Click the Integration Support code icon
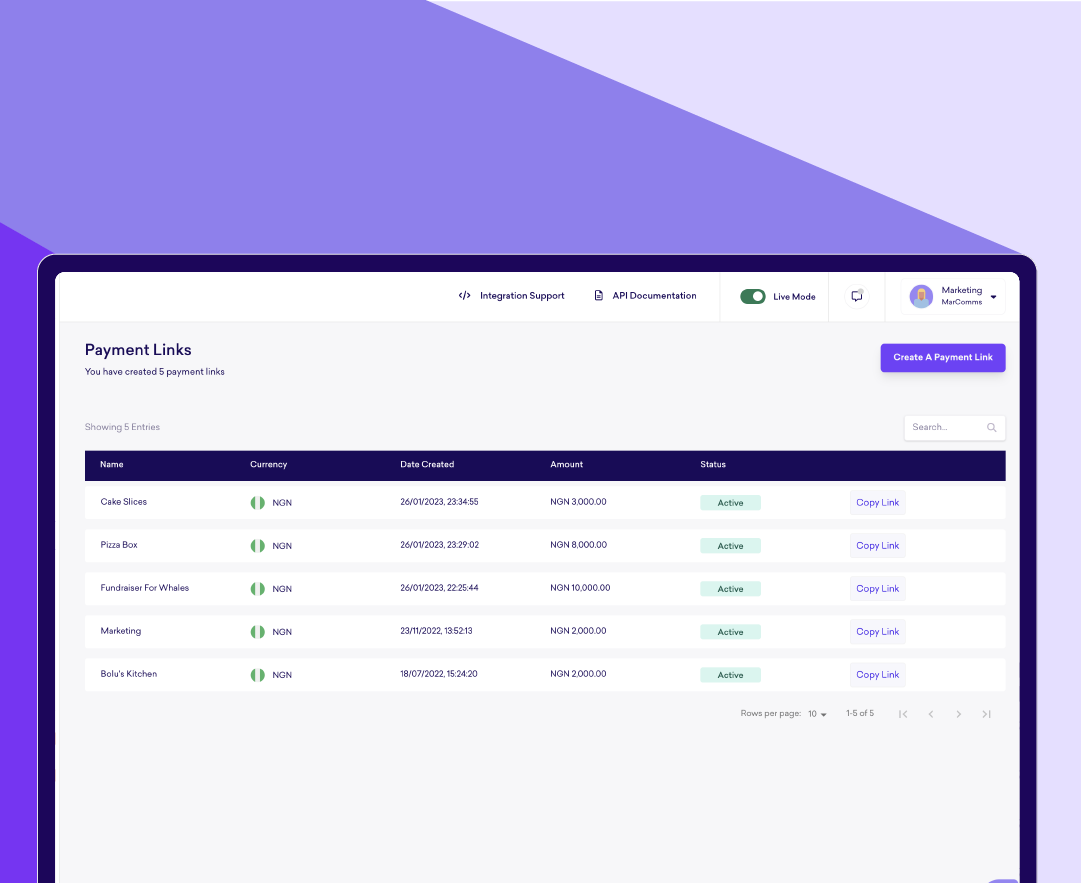1081x883 pixels. tap(465, 296)
